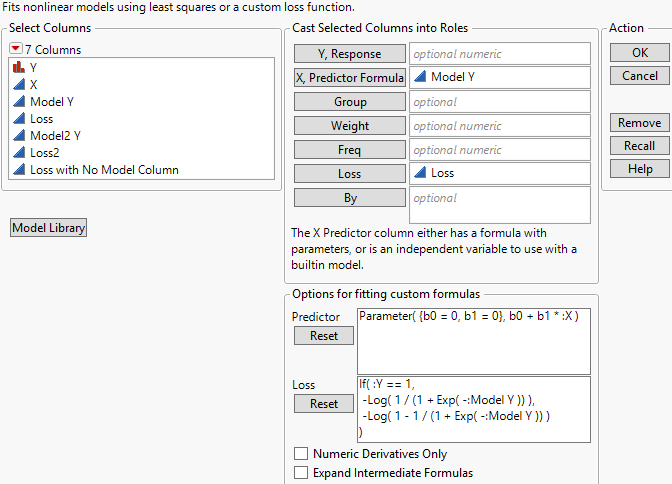Open the Model Library

pos(49,228)
